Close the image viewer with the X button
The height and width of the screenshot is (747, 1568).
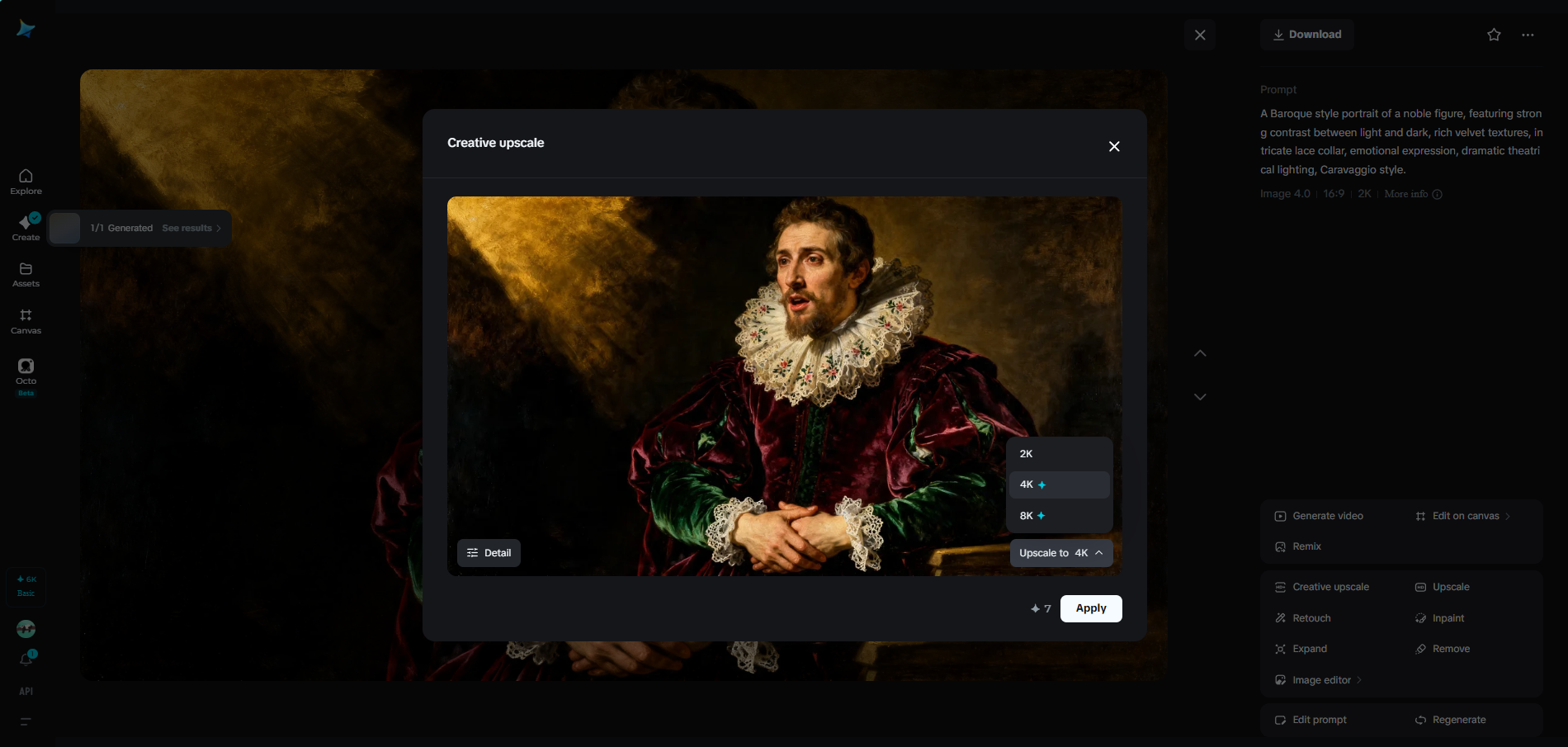(1200, 35)
